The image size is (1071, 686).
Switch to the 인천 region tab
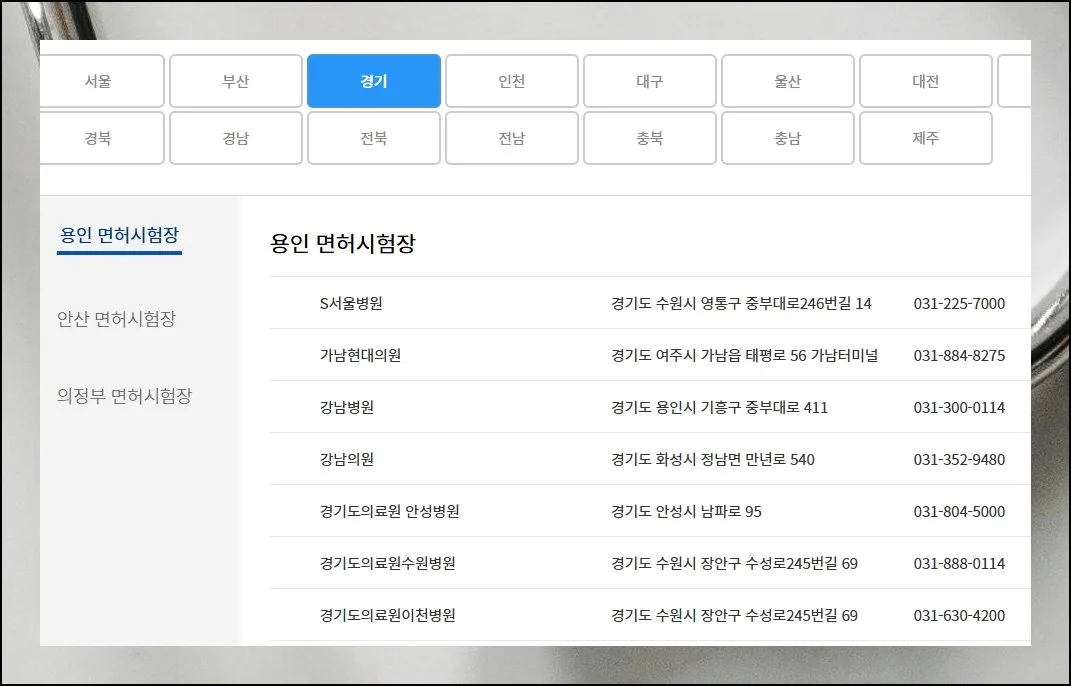point(512,81)
